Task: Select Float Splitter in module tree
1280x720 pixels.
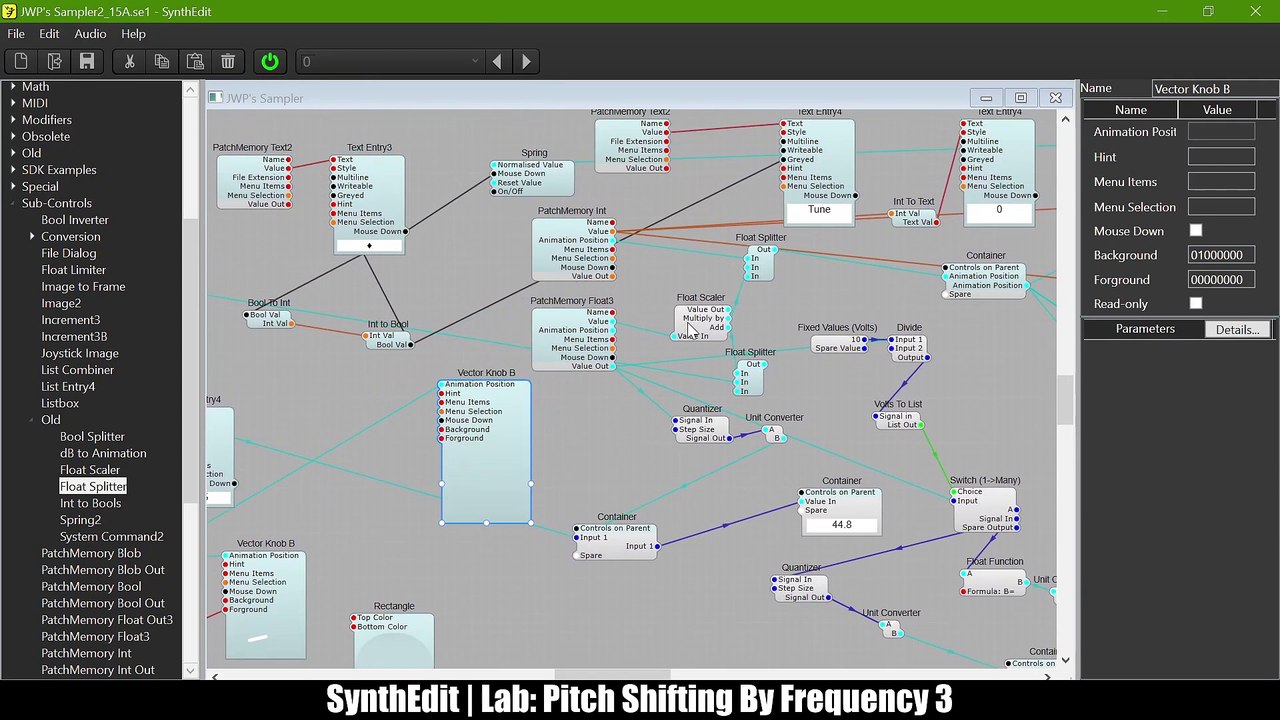Action: (93, 487)
